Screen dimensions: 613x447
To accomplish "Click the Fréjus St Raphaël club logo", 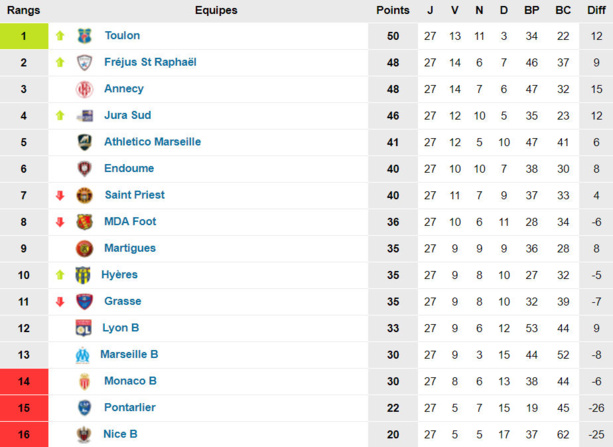I will [84, 62].
